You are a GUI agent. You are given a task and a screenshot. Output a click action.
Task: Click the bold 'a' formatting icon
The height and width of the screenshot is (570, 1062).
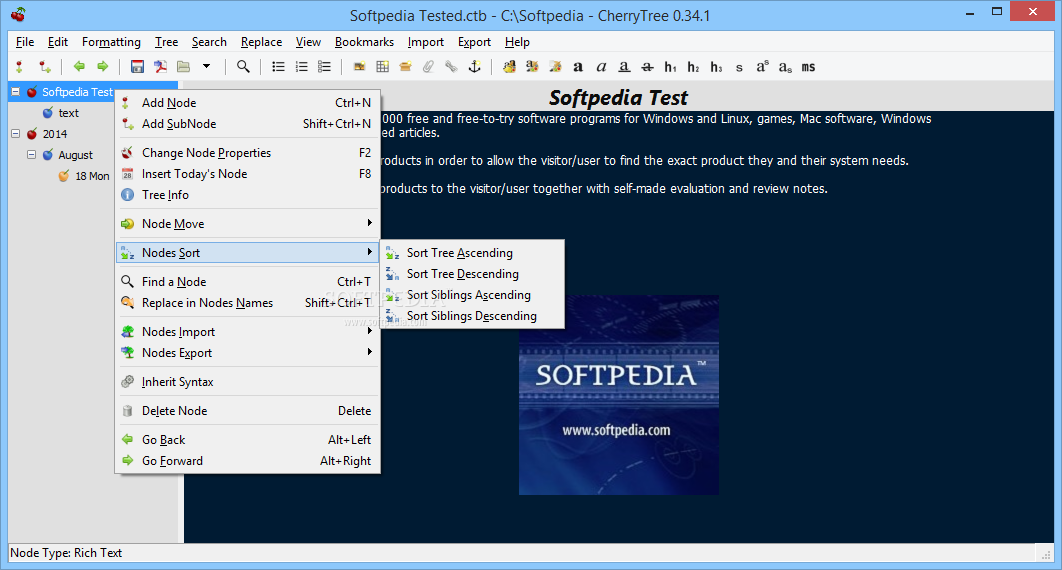click(578, 66)
